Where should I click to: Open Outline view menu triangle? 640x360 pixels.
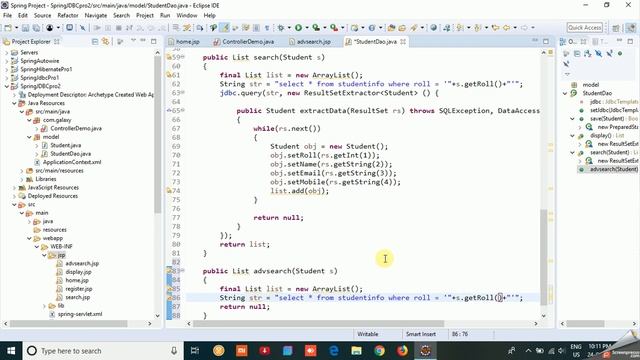tap(567, 74)
